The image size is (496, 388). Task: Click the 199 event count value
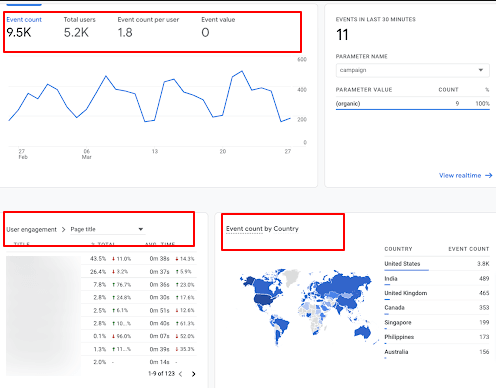(x=484, y=322)
